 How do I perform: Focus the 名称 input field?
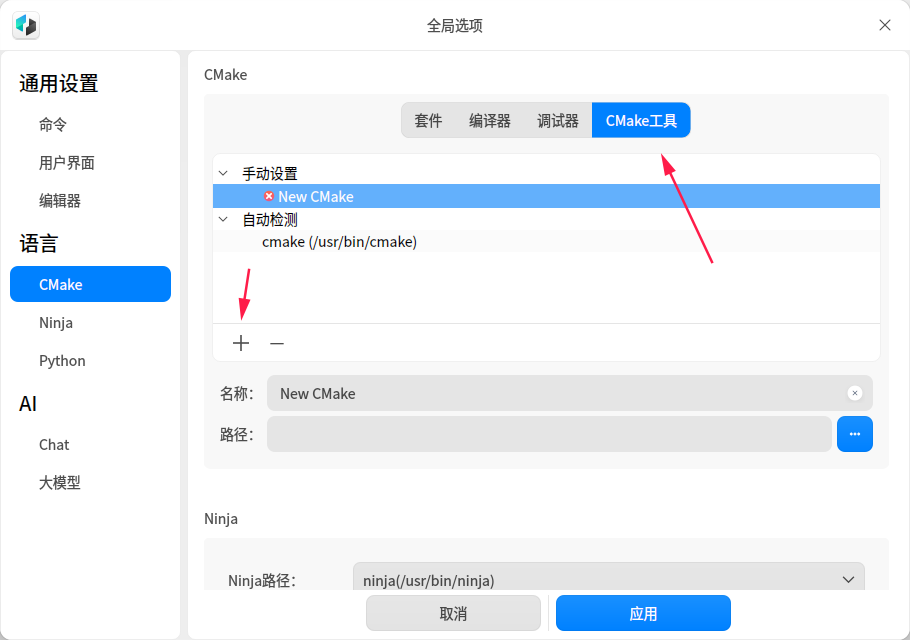tap(569, 393)
